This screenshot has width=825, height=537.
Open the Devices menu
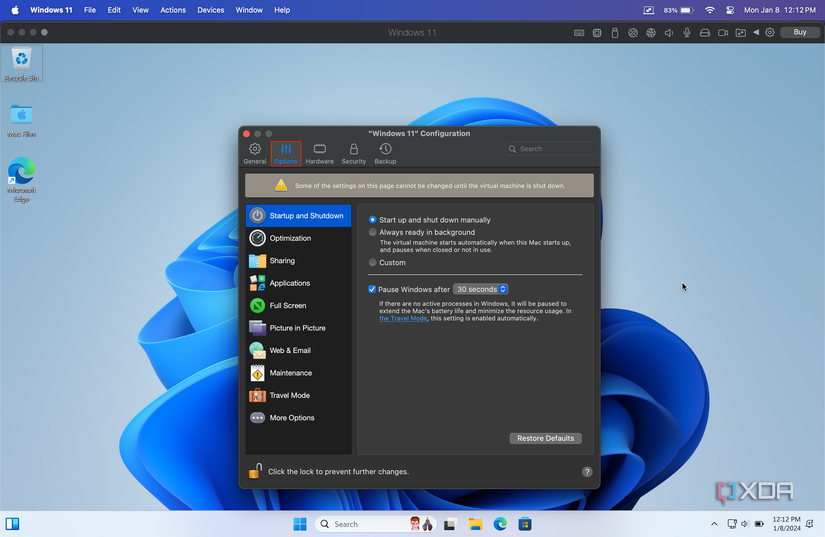coord(210,10)
